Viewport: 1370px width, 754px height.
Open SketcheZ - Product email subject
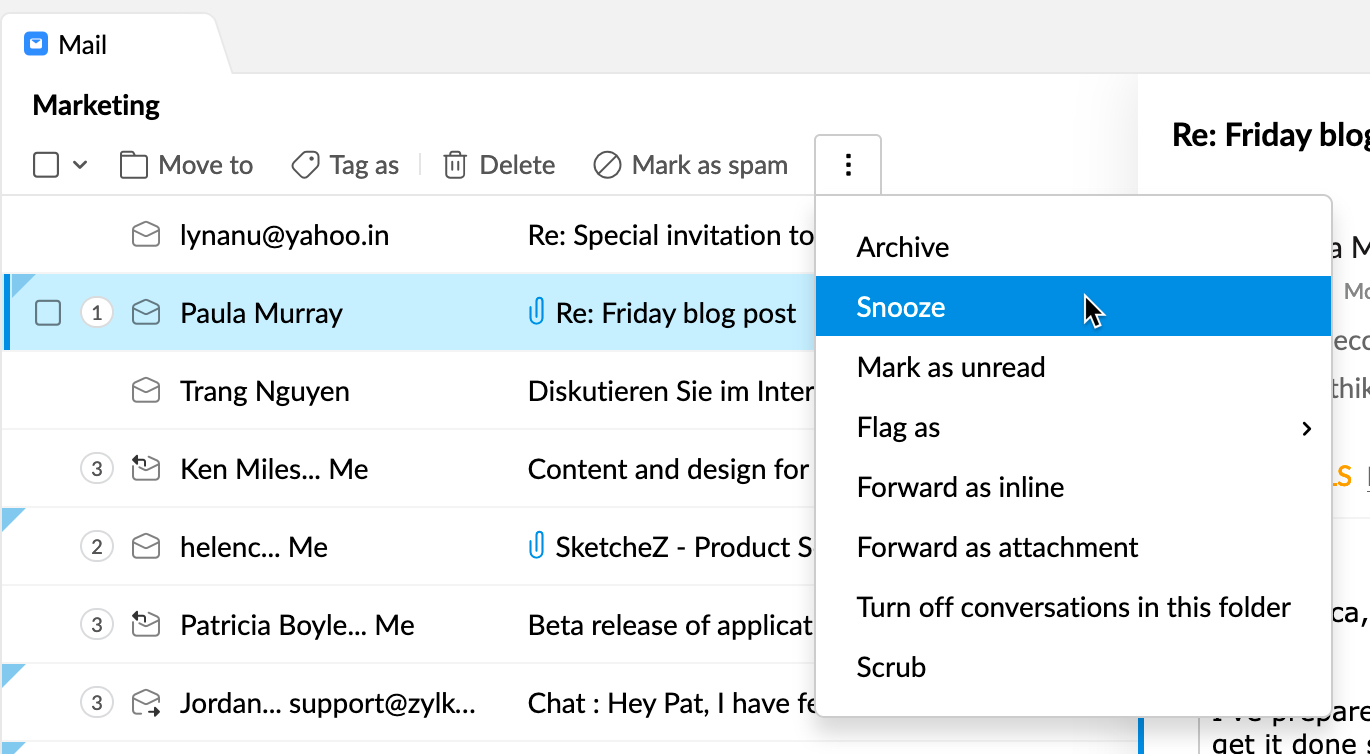684,547
